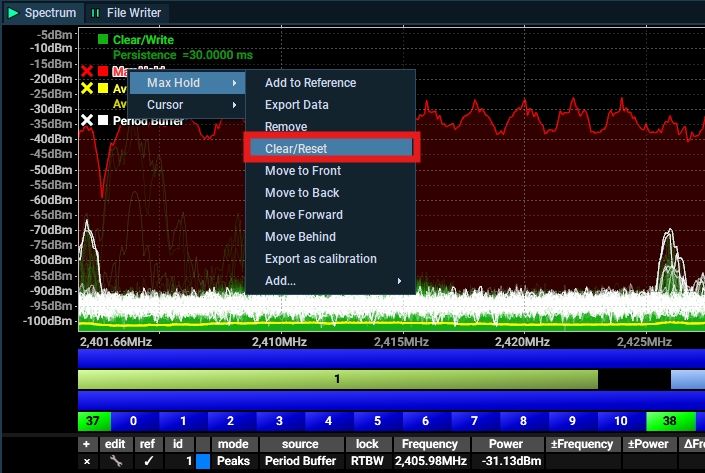The width and height of the screenshot is (705, 473).
Task: Click the red X beside Max Hold trace
Action: pos(87,72)
